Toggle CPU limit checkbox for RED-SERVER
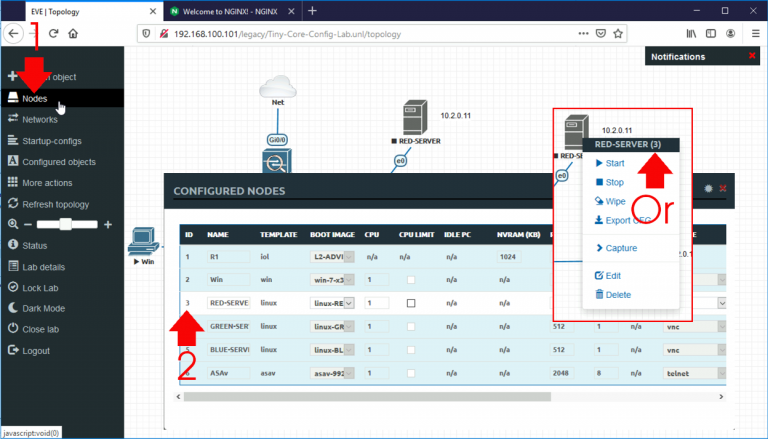The image size is (768, 439). click(x=411, y=303)
